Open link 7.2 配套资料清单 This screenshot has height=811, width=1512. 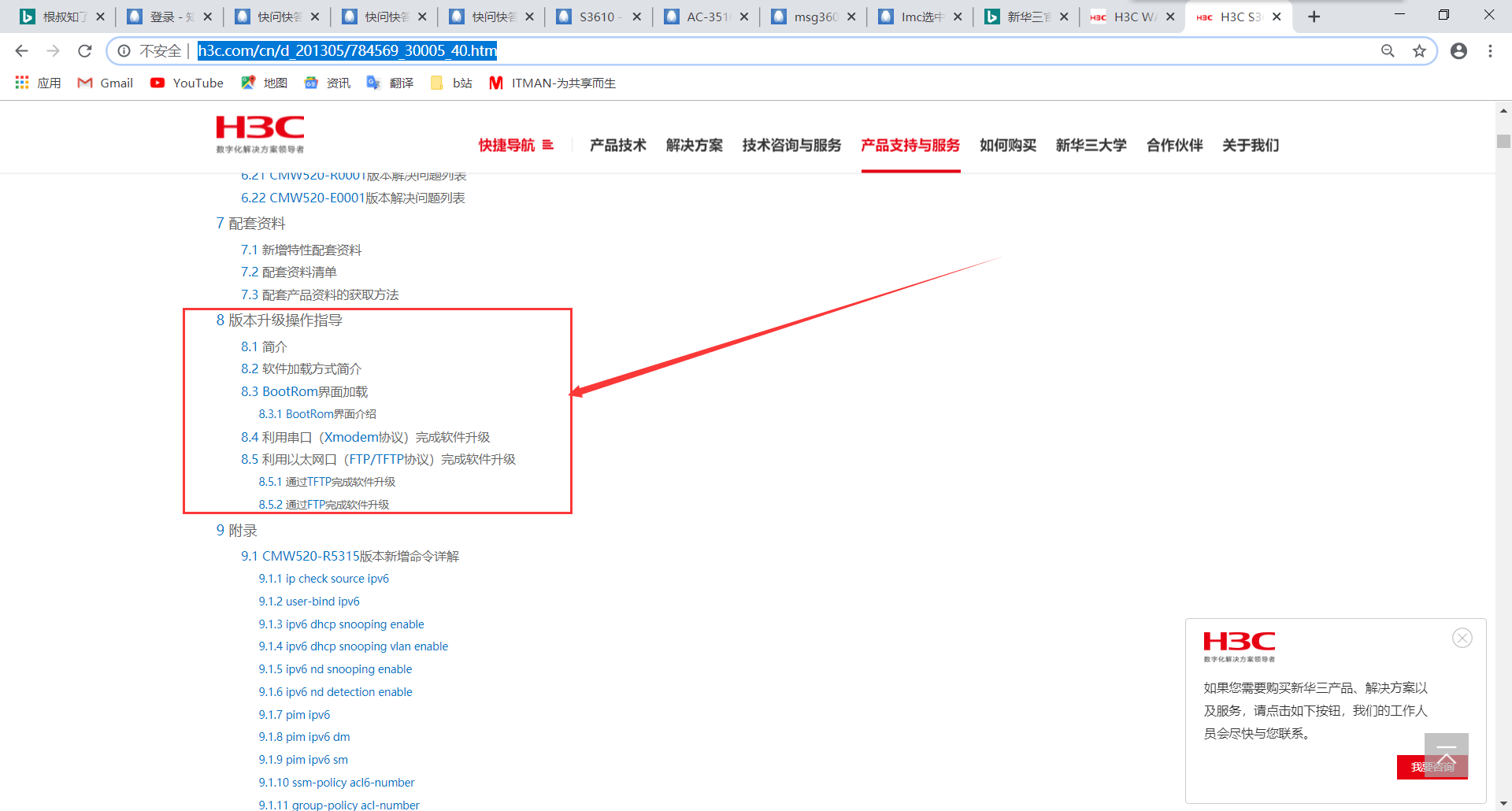point(289,272)
